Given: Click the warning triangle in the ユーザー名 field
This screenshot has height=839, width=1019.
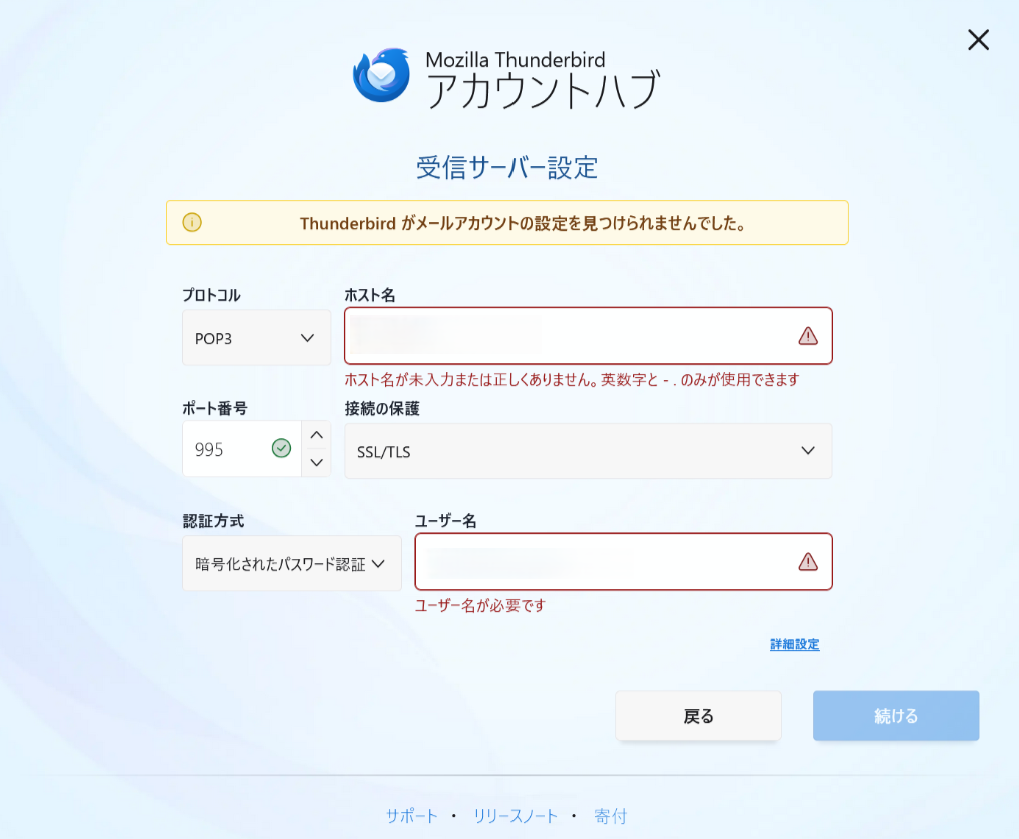Looking at the screenshot, I should [808, 562].
